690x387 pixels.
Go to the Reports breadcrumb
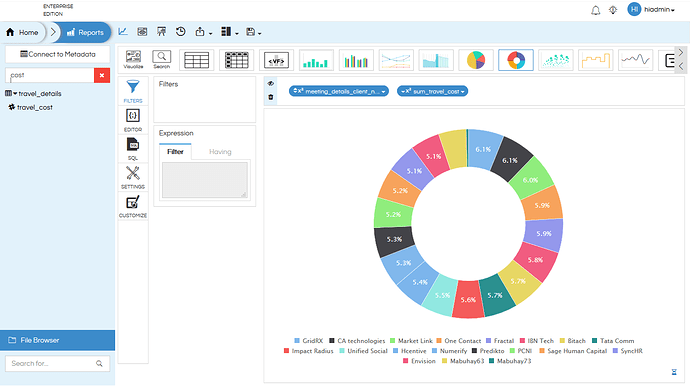(85, 32)
